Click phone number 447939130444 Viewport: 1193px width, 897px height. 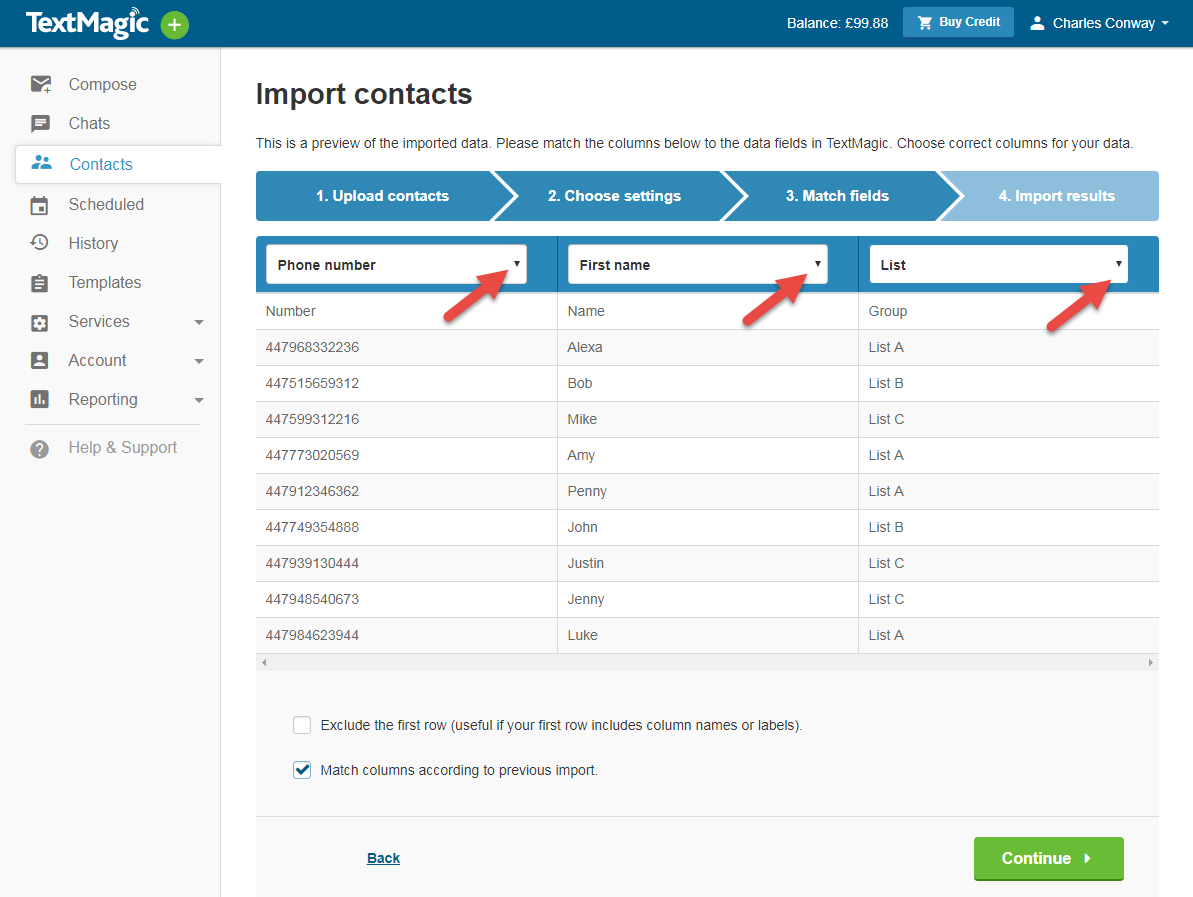tap(312, 564)
